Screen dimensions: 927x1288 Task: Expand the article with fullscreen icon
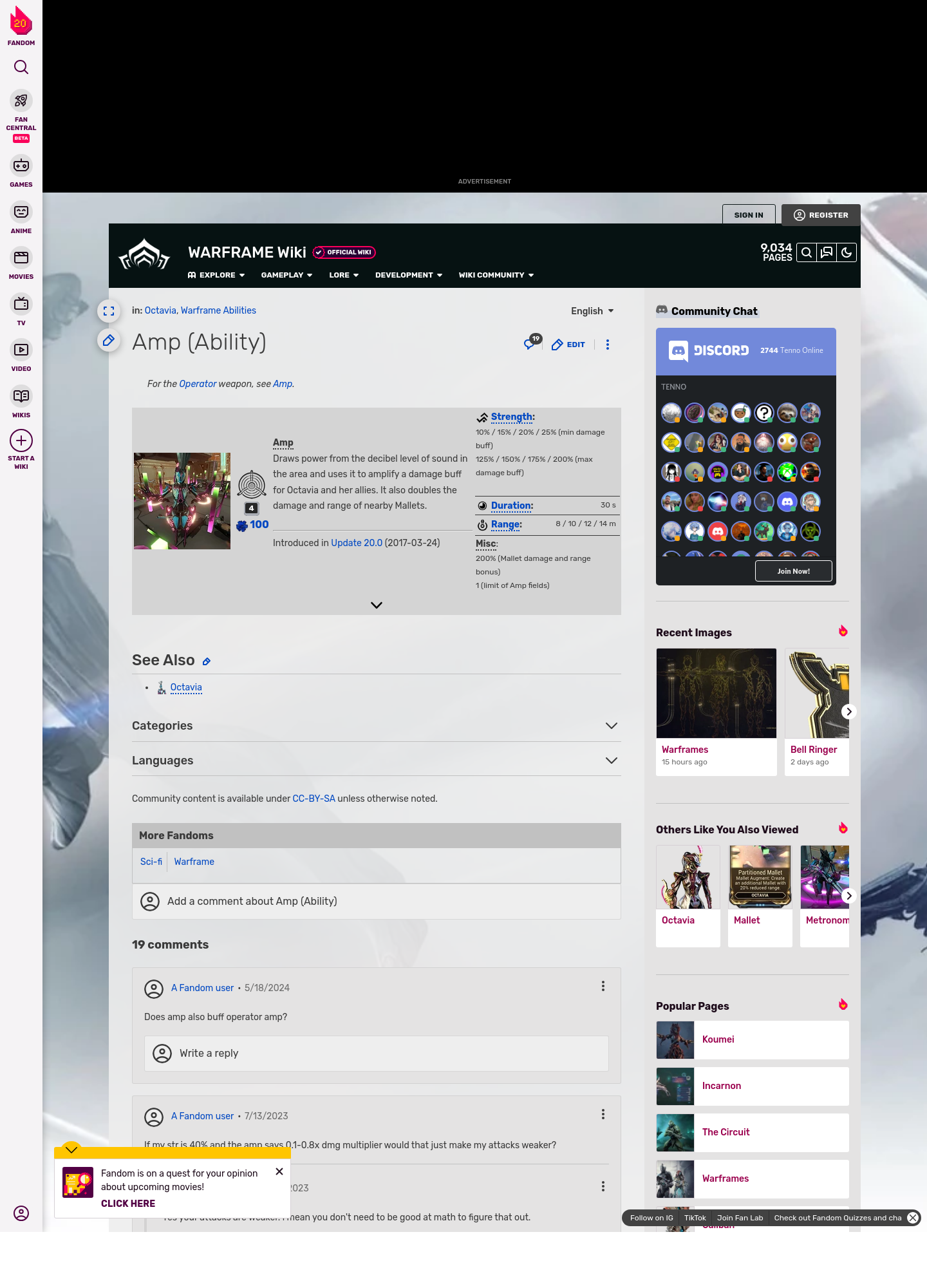click(109, 311)
